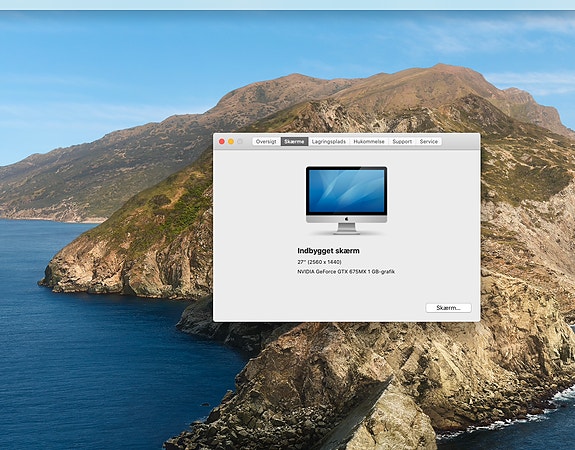Open the Support tab
This screenshot has height=450, width=575.
point(402,142)
